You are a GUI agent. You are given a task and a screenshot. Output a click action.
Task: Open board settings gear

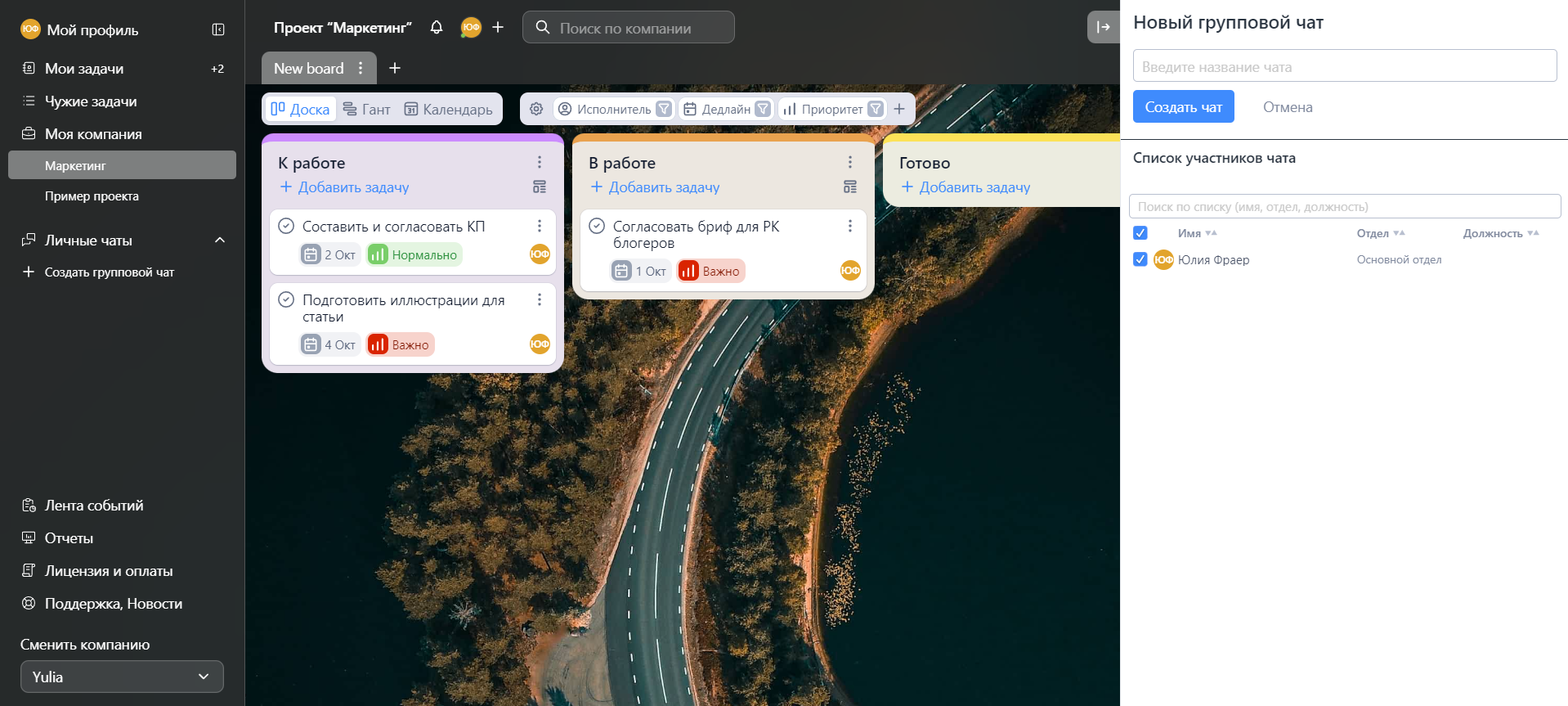[536, 109]
